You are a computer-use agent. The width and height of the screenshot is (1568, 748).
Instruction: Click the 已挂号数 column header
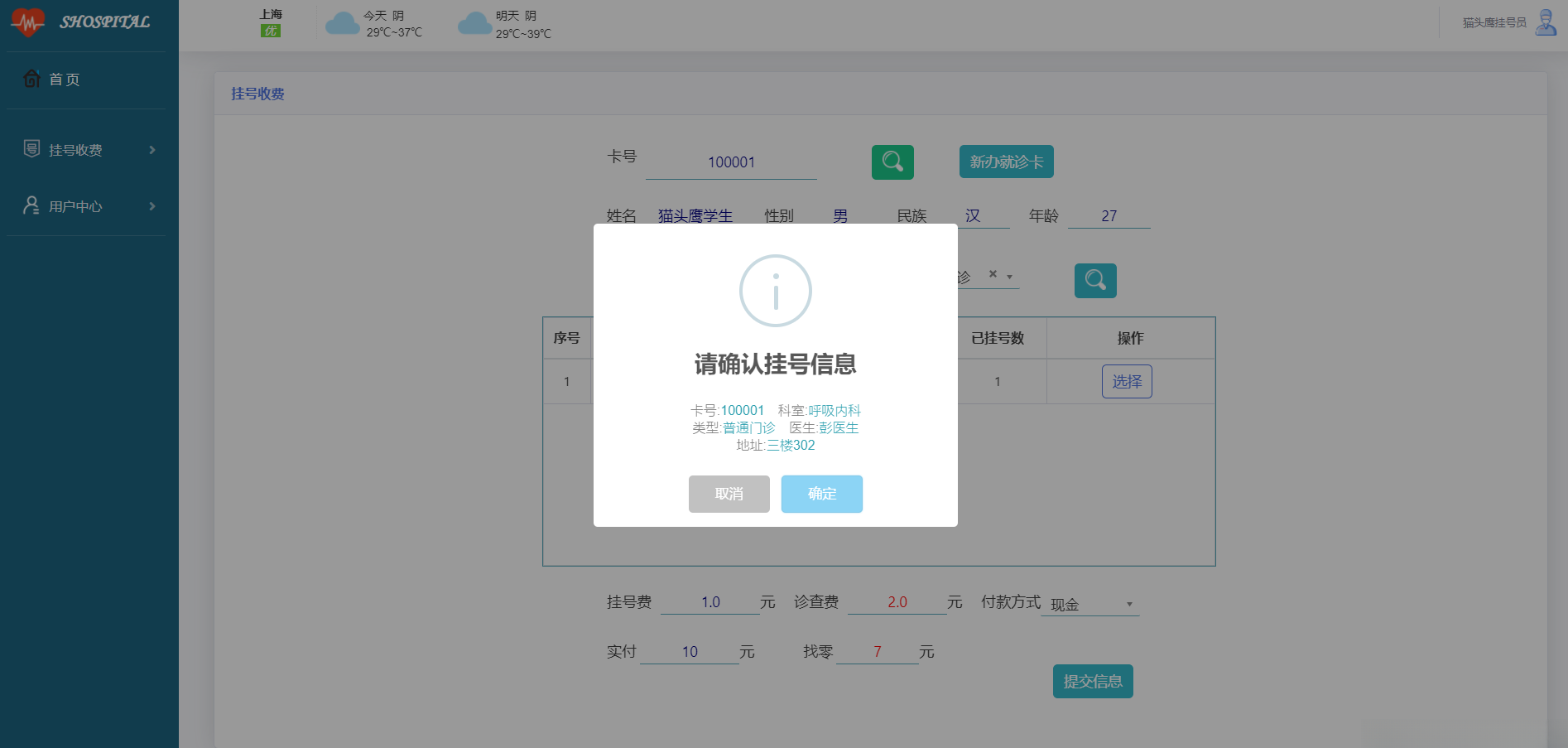998,338
